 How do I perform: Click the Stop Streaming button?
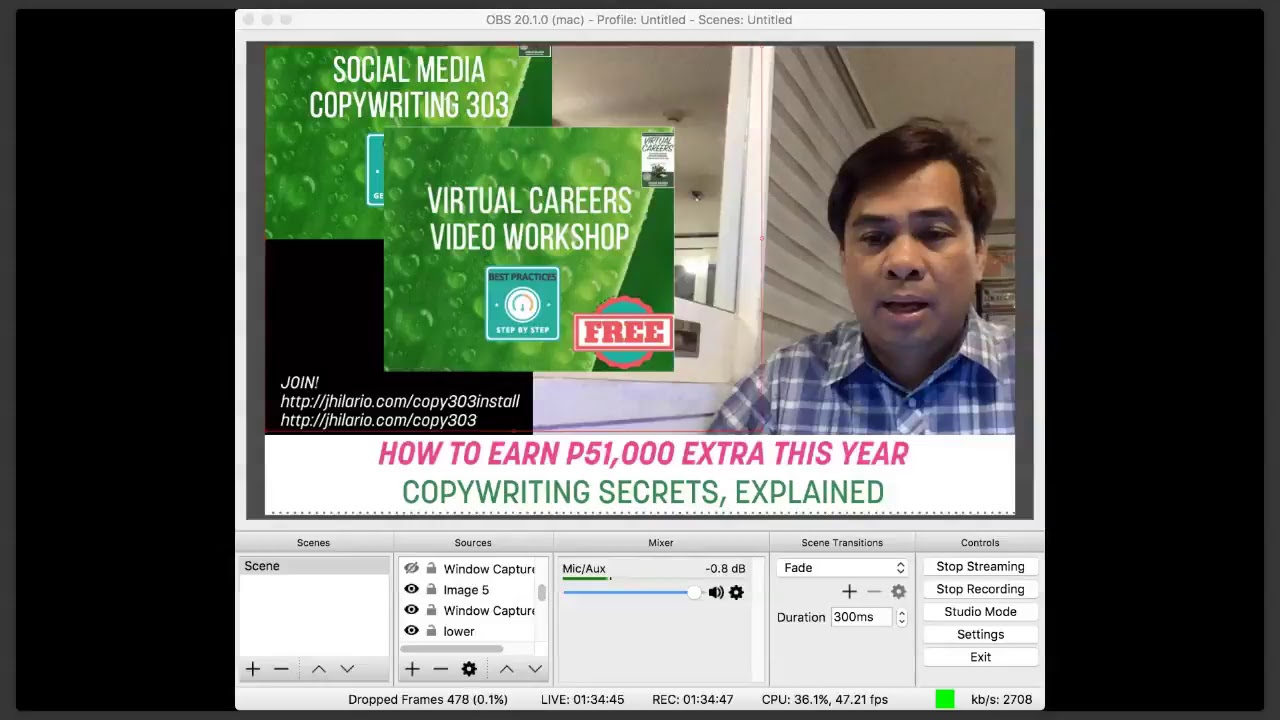click(980, 566)
